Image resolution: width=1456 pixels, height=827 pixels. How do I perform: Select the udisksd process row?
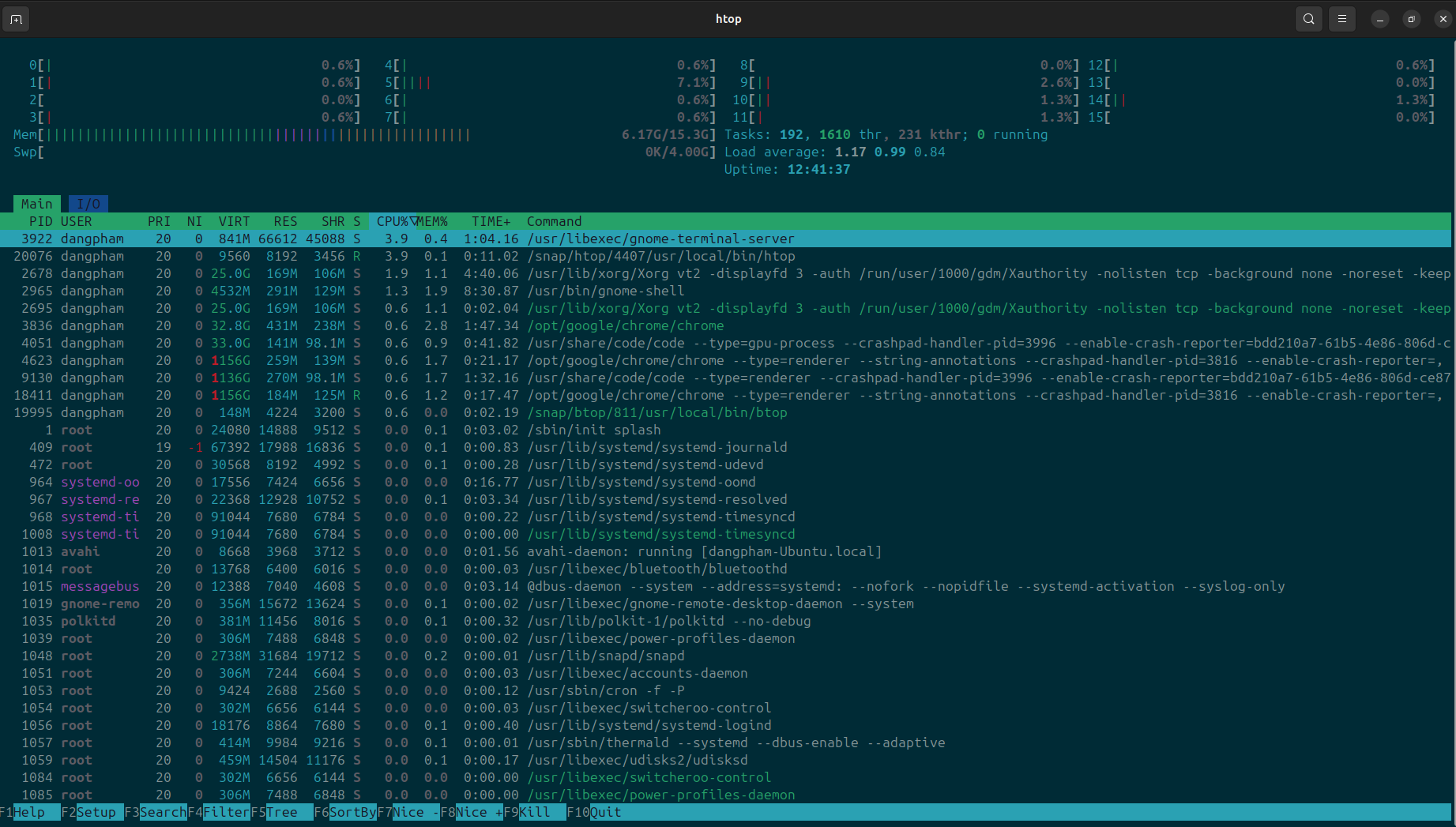(x=725, y=760)
